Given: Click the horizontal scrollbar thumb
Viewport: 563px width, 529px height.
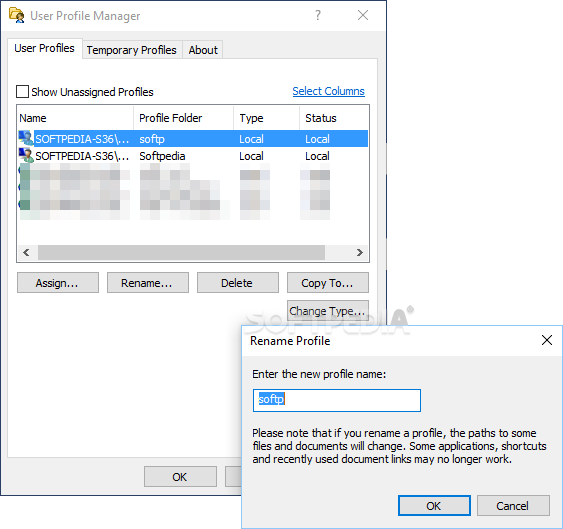Looking at the screenshot, I should click(x=181, y=252).
